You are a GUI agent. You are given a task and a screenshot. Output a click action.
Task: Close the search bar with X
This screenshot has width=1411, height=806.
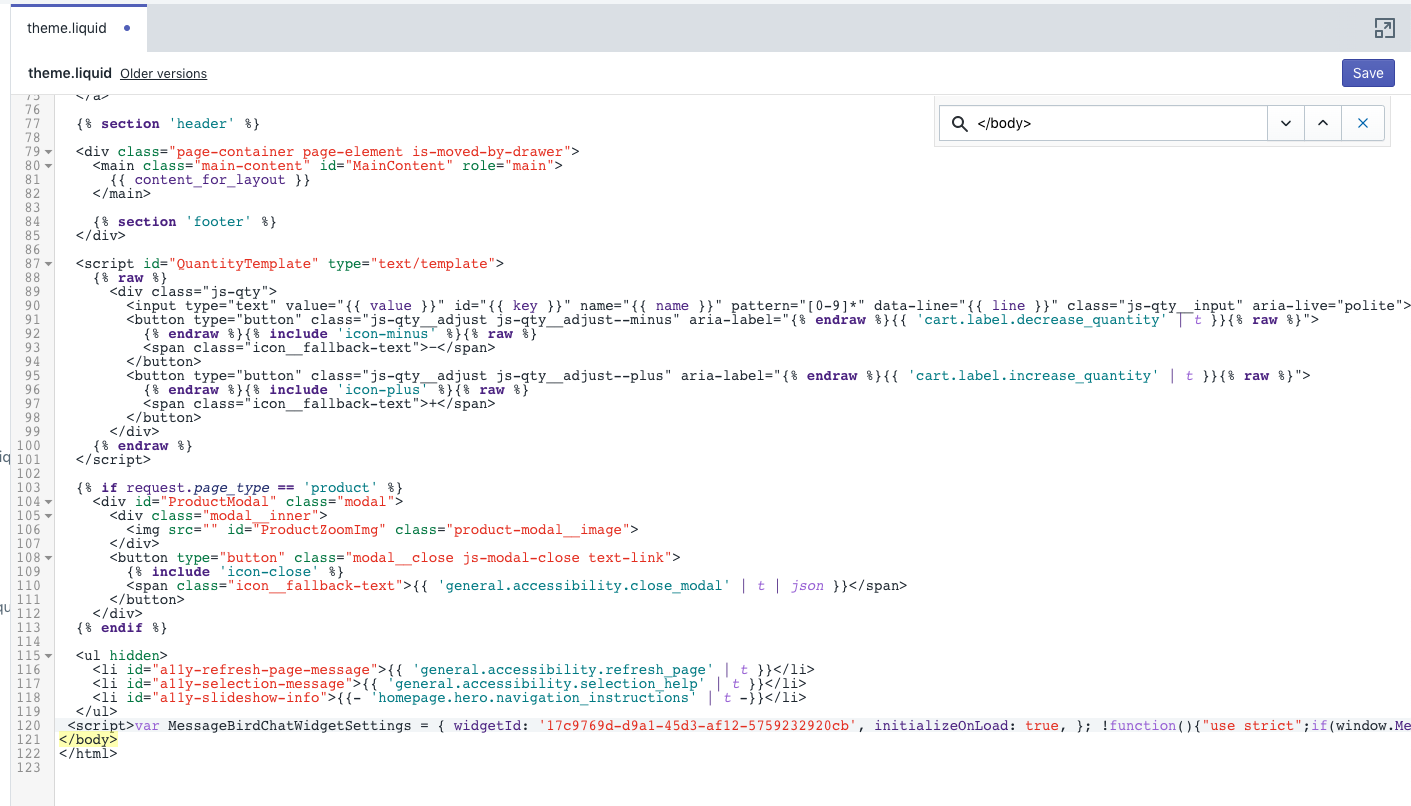[x=1363, y=124]
